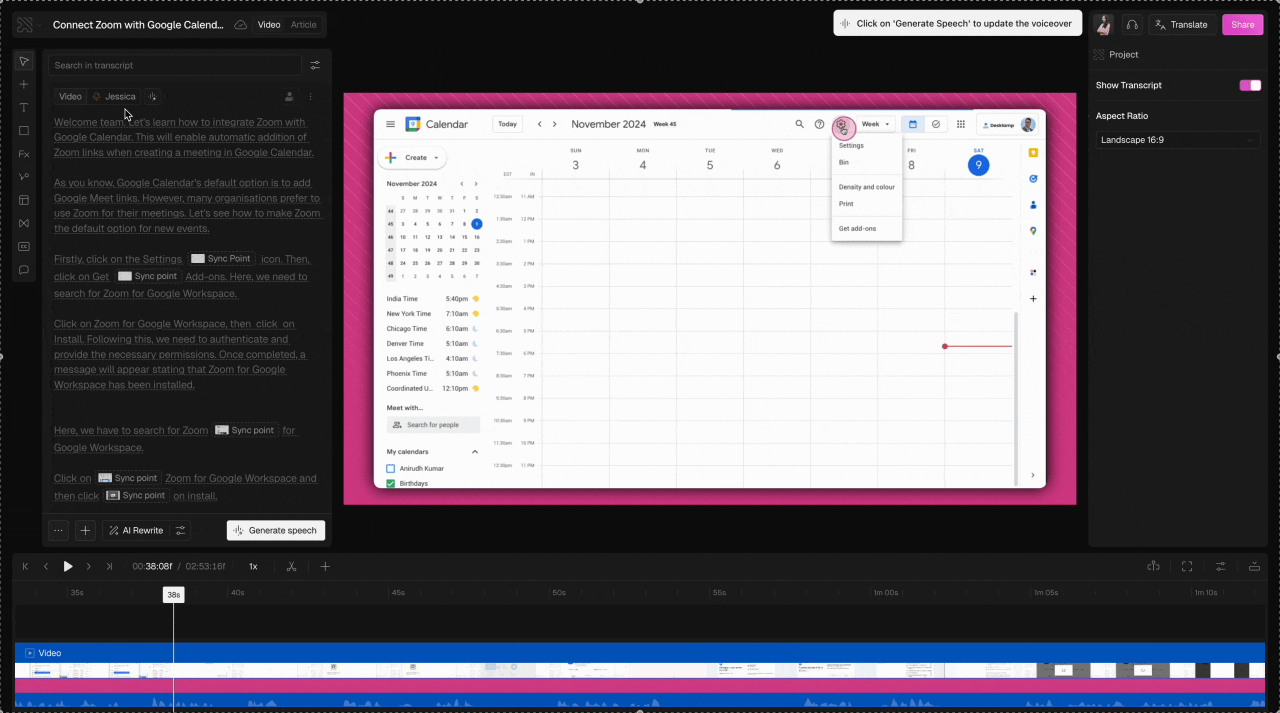Image resolution: width=1280 pixels, height=713 pixels.
Task: Open AI Rewrite settings sliders icon
Action: [181, 531]
